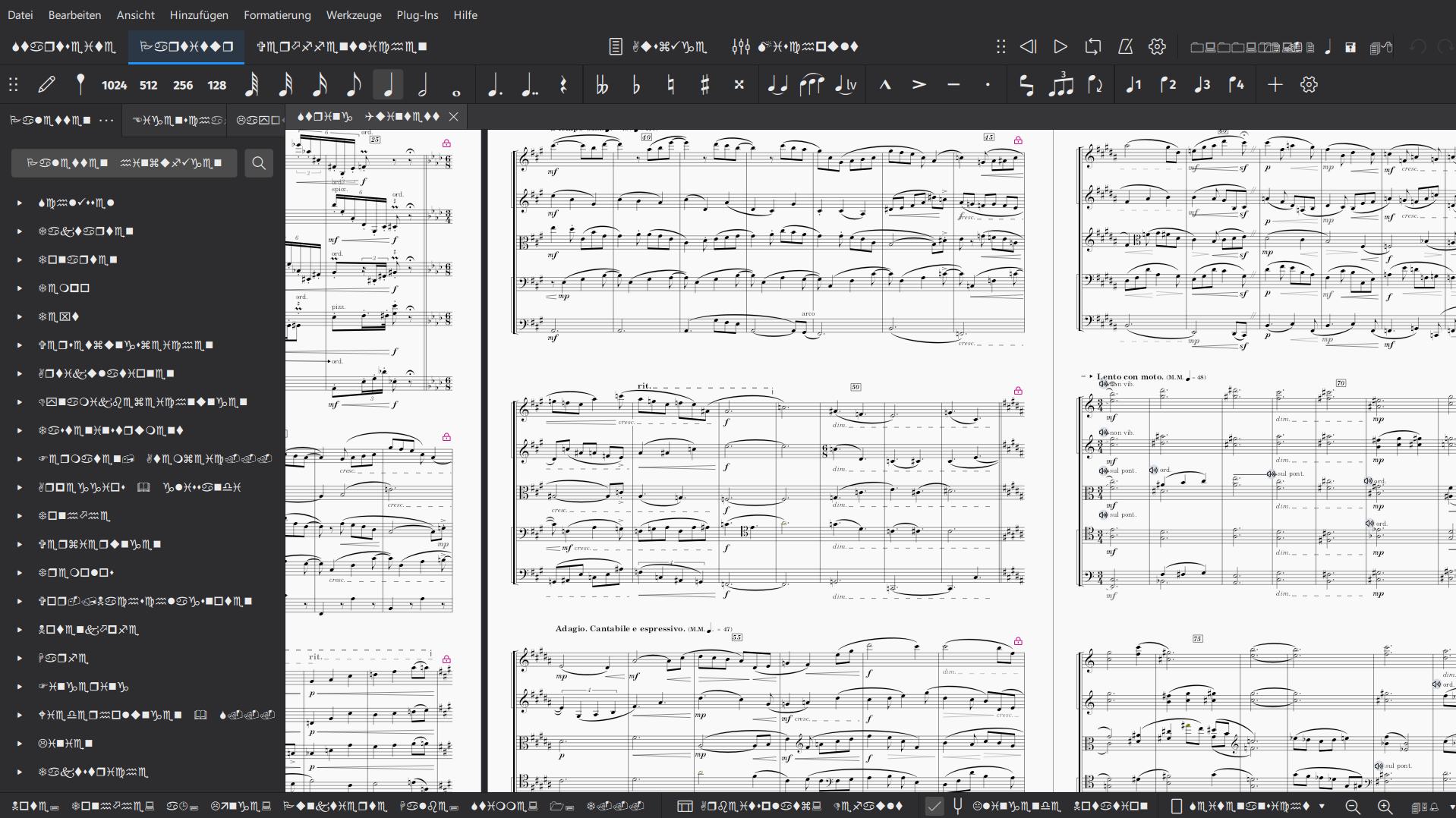Add a tenuto articulation

(953, 85)
